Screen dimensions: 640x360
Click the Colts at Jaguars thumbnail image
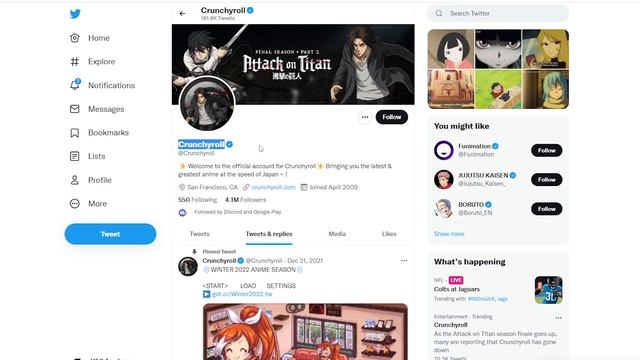point(549,290)
